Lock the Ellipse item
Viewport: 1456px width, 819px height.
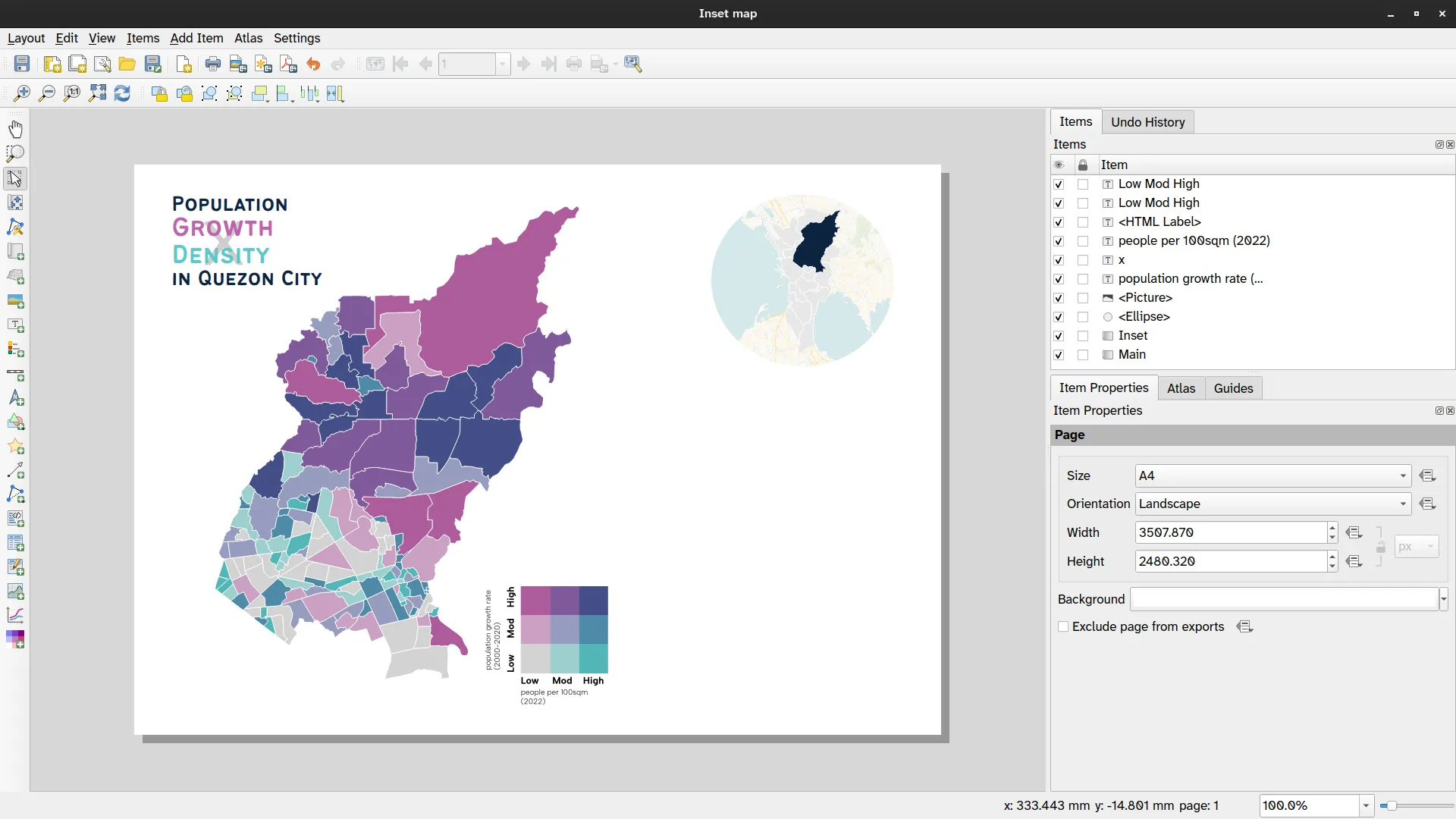(x=1083, y=317)
